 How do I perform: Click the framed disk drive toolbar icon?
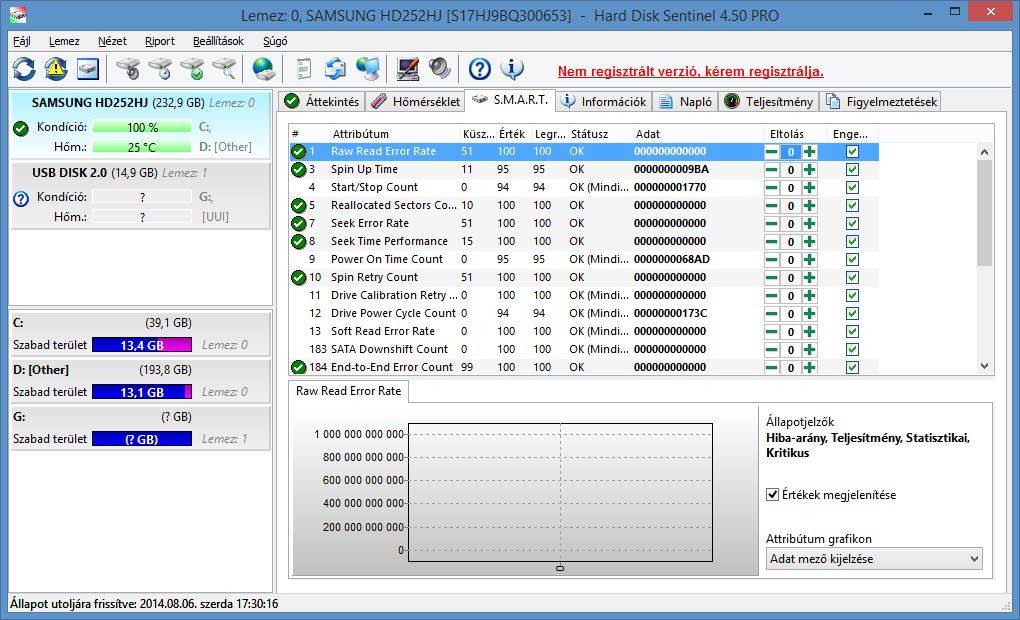click(88, 68)
